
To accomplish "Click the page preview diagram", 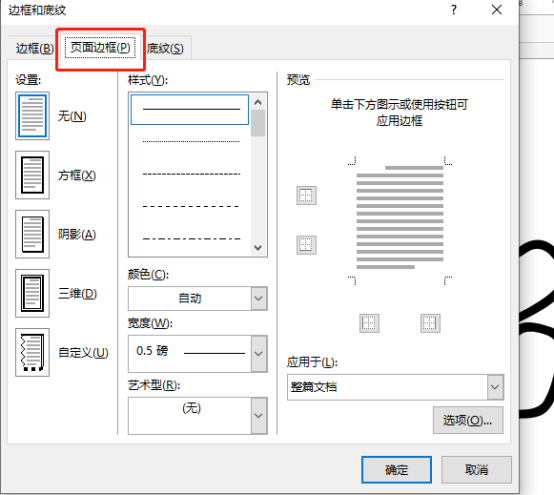I will point(400,220).
